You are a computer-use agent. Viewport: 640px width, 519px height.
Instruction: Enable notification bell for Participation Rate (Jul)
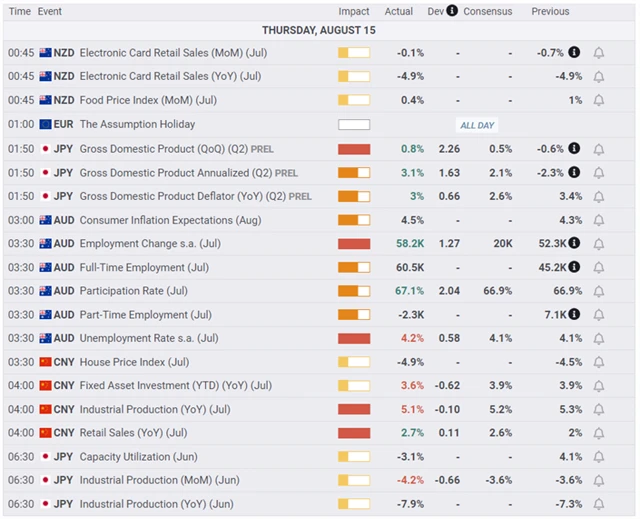[x=599, y=291]
